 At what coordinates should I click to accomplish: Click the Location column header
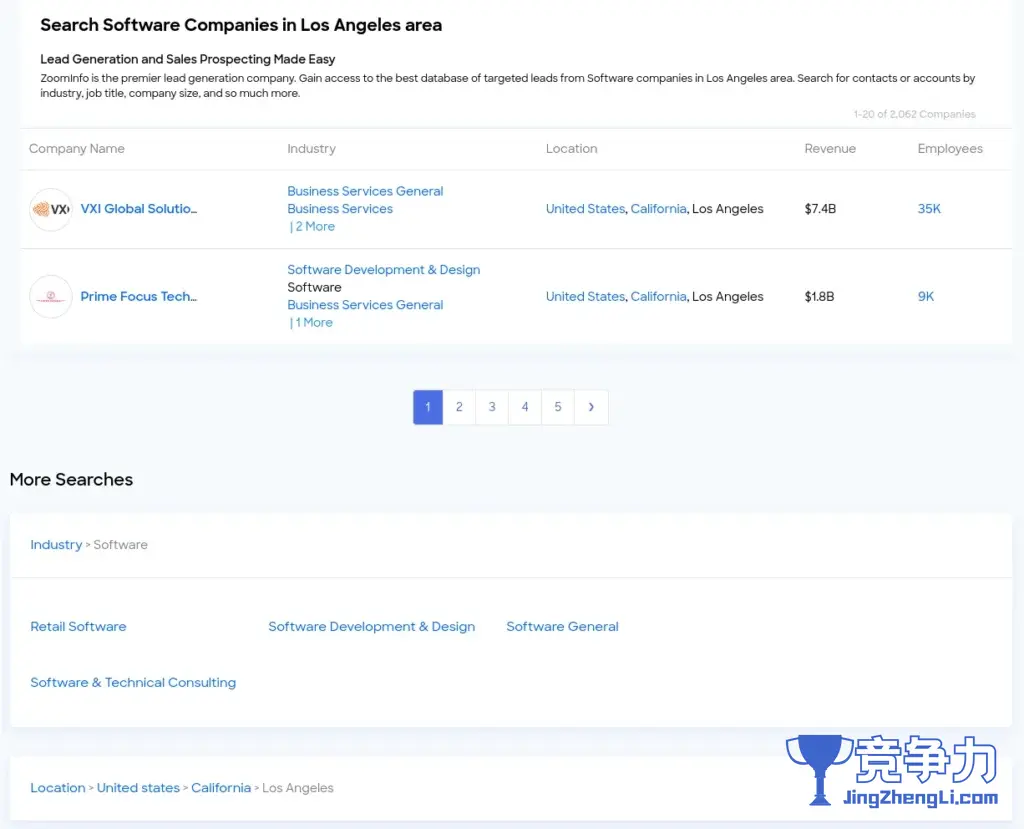(x=571, y=149)
